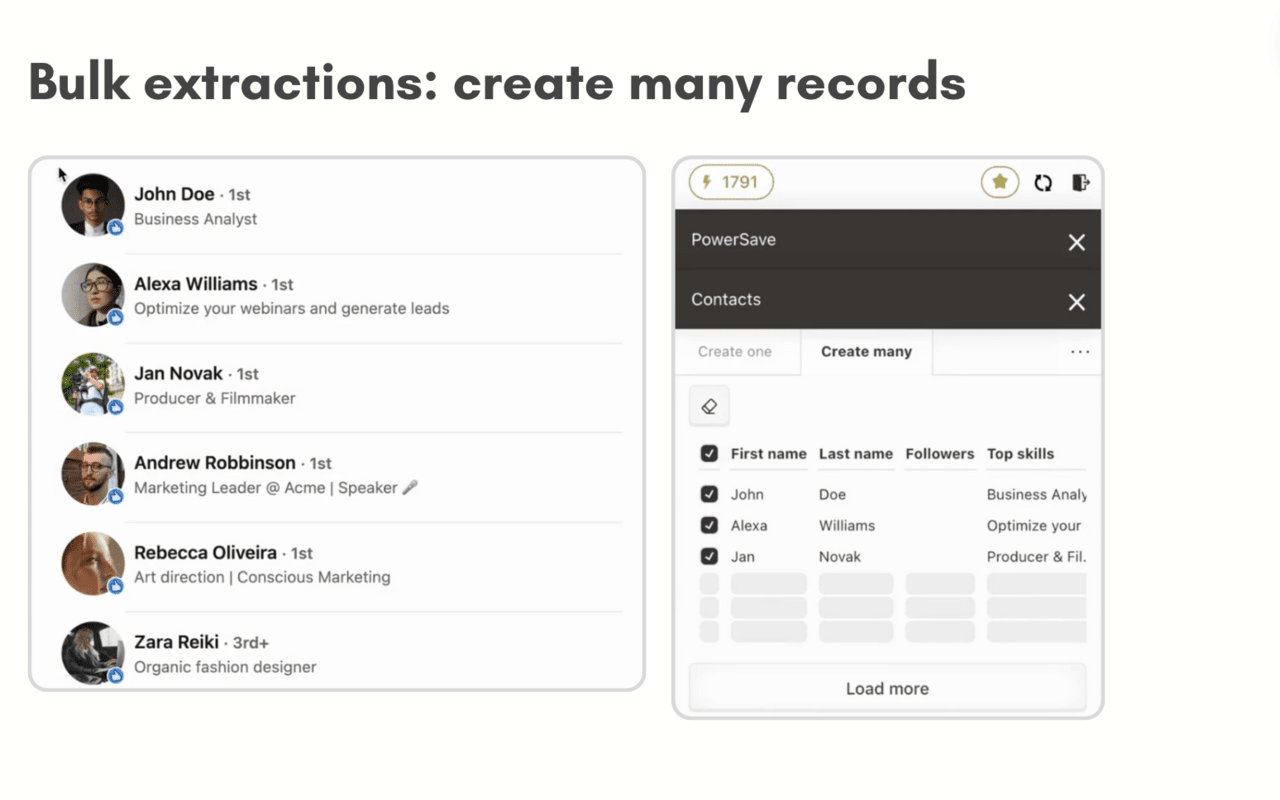Click the 'Business Analy' top skills cell
The height and width of the screenshot is (800, 1280).
tap(1036, 494)
